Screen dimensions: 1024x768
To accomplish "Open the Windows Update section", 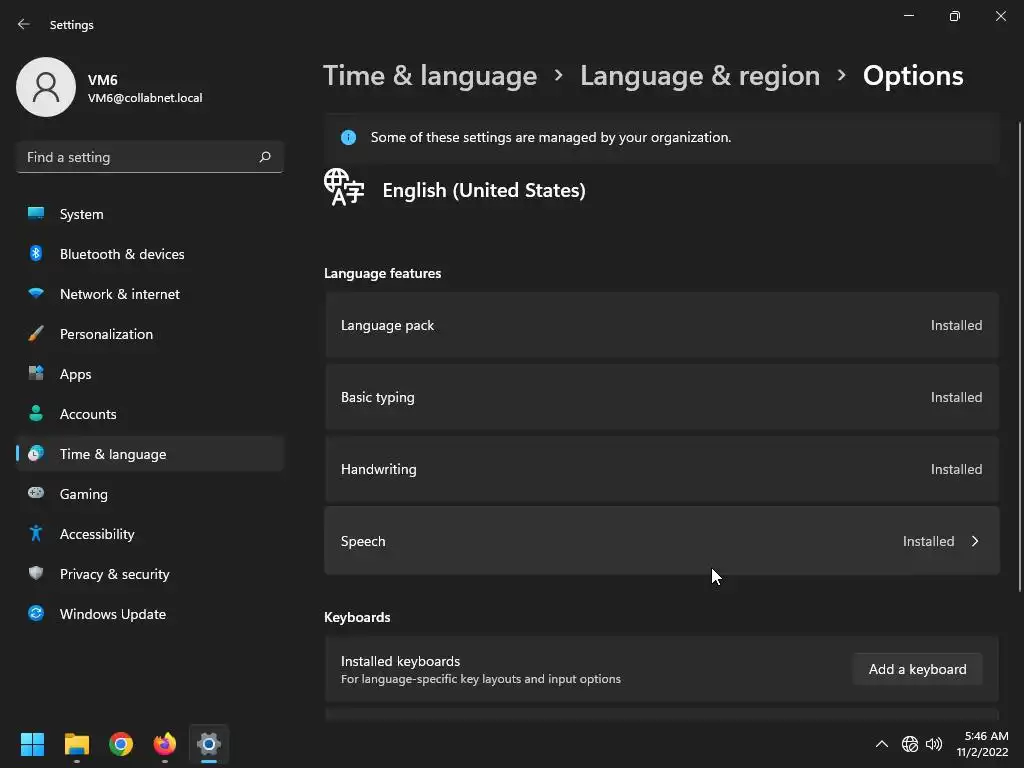I will click(113, 614).
